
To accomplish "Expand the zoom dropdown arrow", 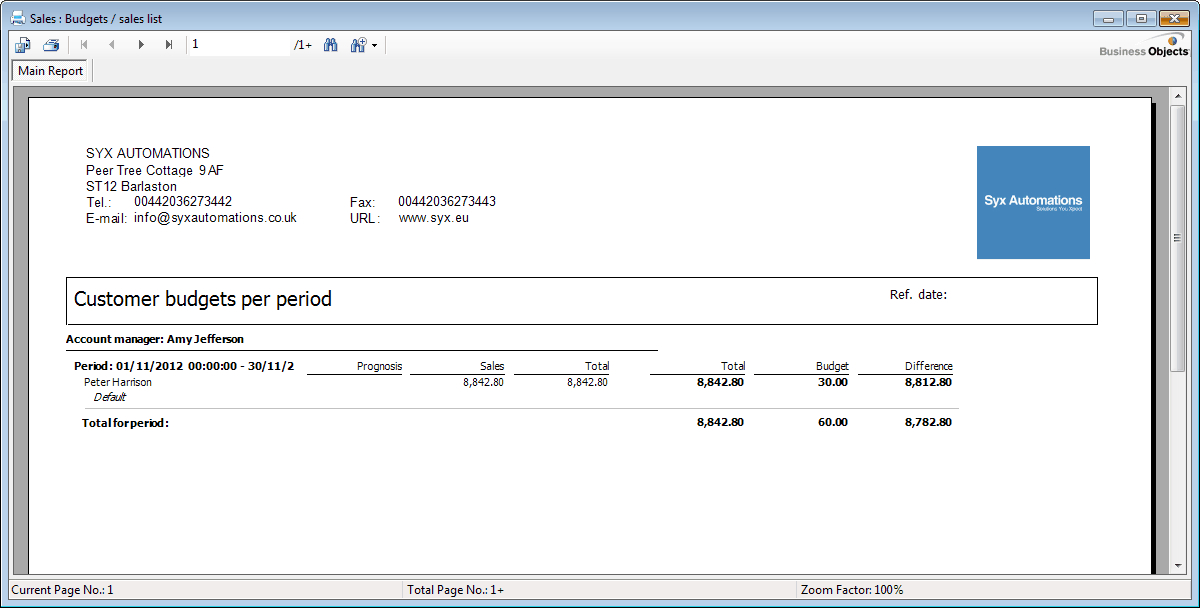I will (374, 45).
